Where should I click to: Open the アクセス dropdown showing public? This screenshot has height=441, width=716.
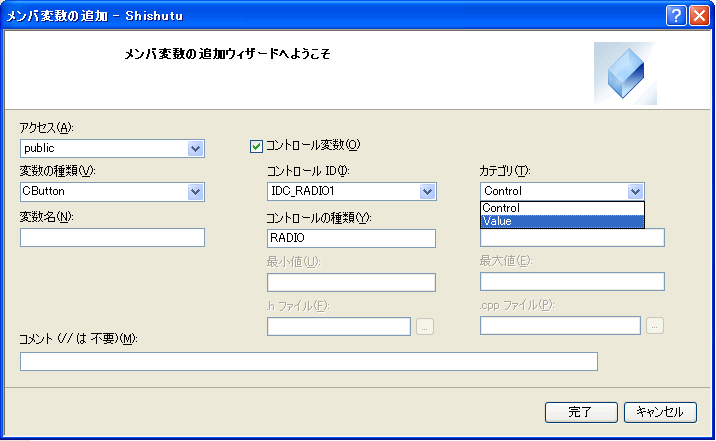[195, 149]
